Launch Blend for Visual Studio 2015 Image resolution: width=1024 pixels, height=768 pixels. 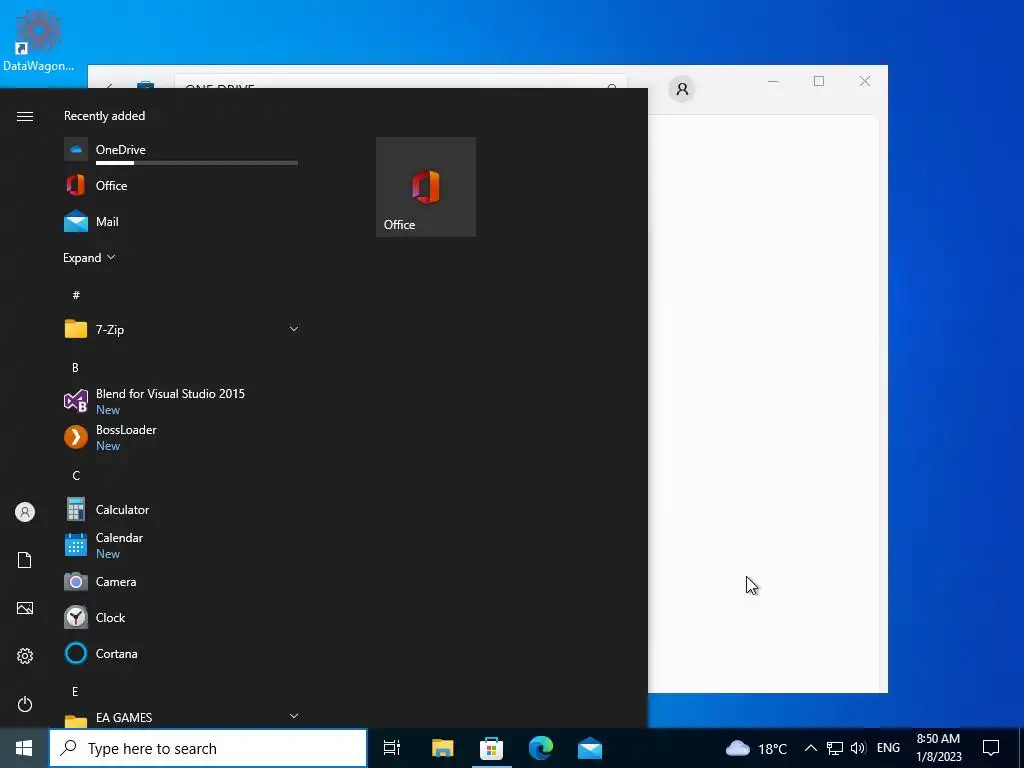click(x=182, y=401)
